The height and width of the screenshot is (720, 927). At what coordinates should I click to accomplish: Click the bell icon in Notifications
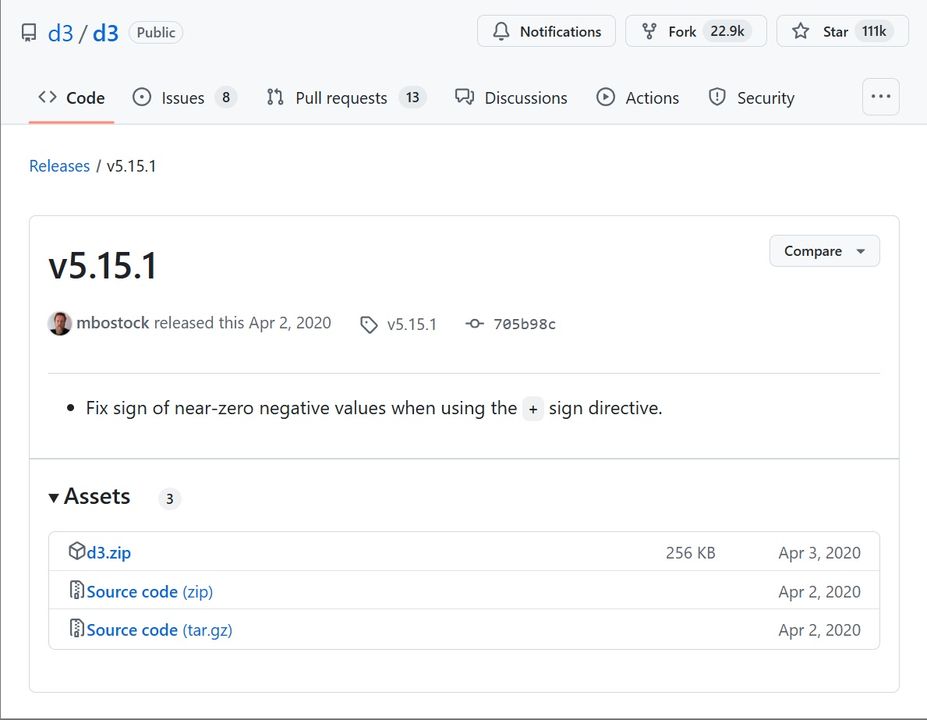tap(501, 32)
